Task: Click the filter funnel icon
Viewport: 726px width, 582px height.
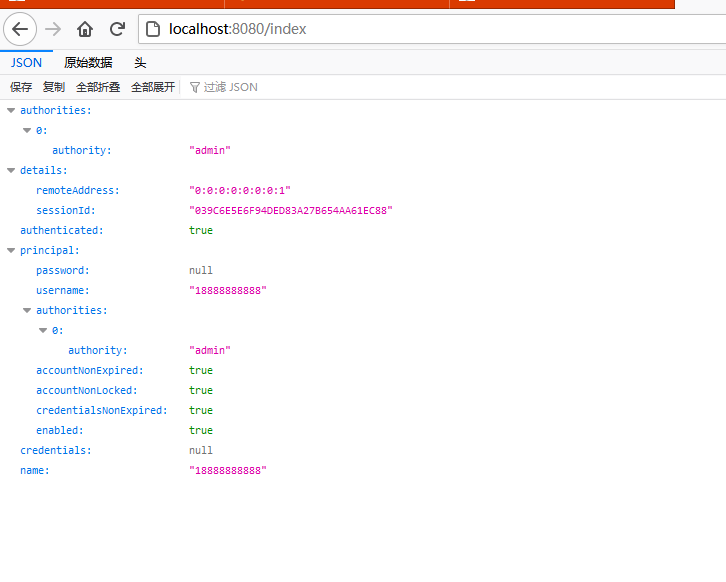Action: [x=194, y=87]
